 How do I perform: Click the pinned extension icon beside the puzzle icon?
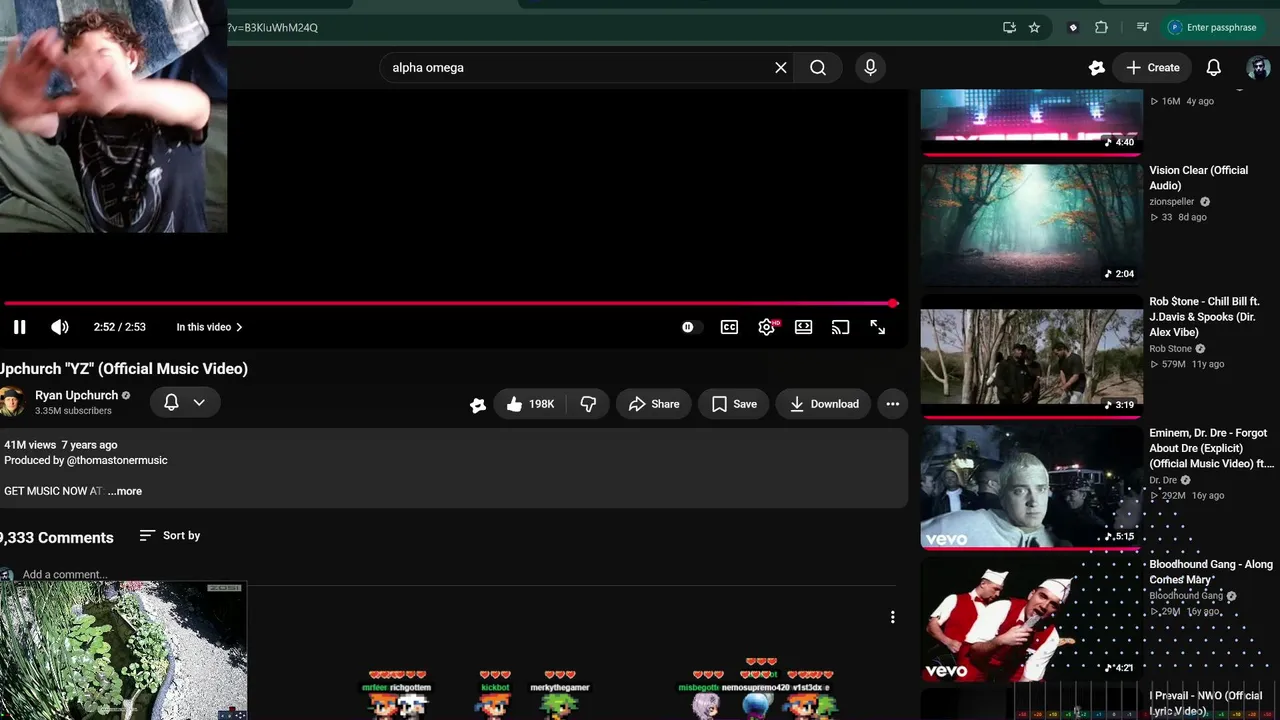tap(1073, 28)
